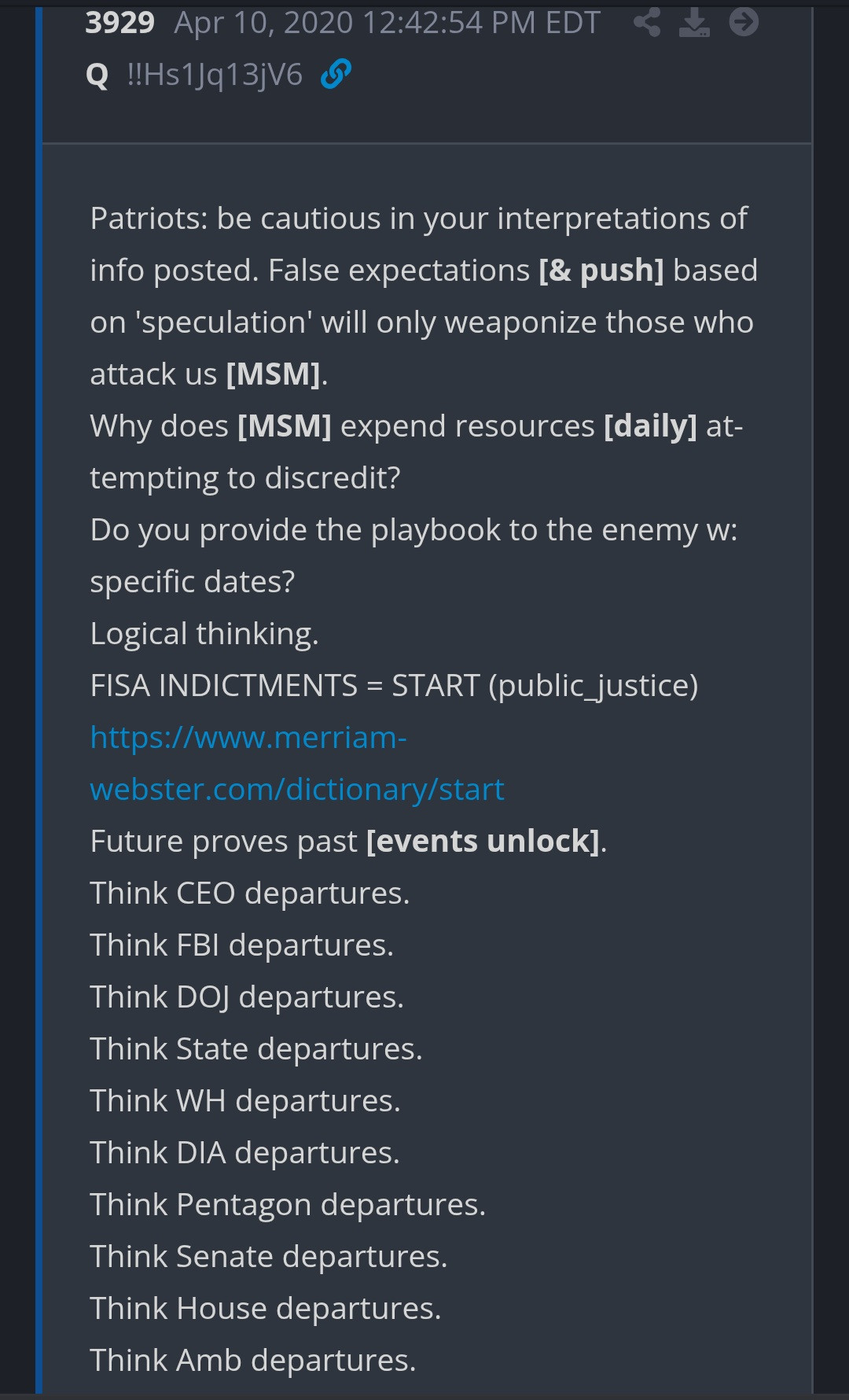Click the 'Think Senate departures.' line
This screenshot has width=849, height=1400.
pyautogui.click(x=269, y=1257)
